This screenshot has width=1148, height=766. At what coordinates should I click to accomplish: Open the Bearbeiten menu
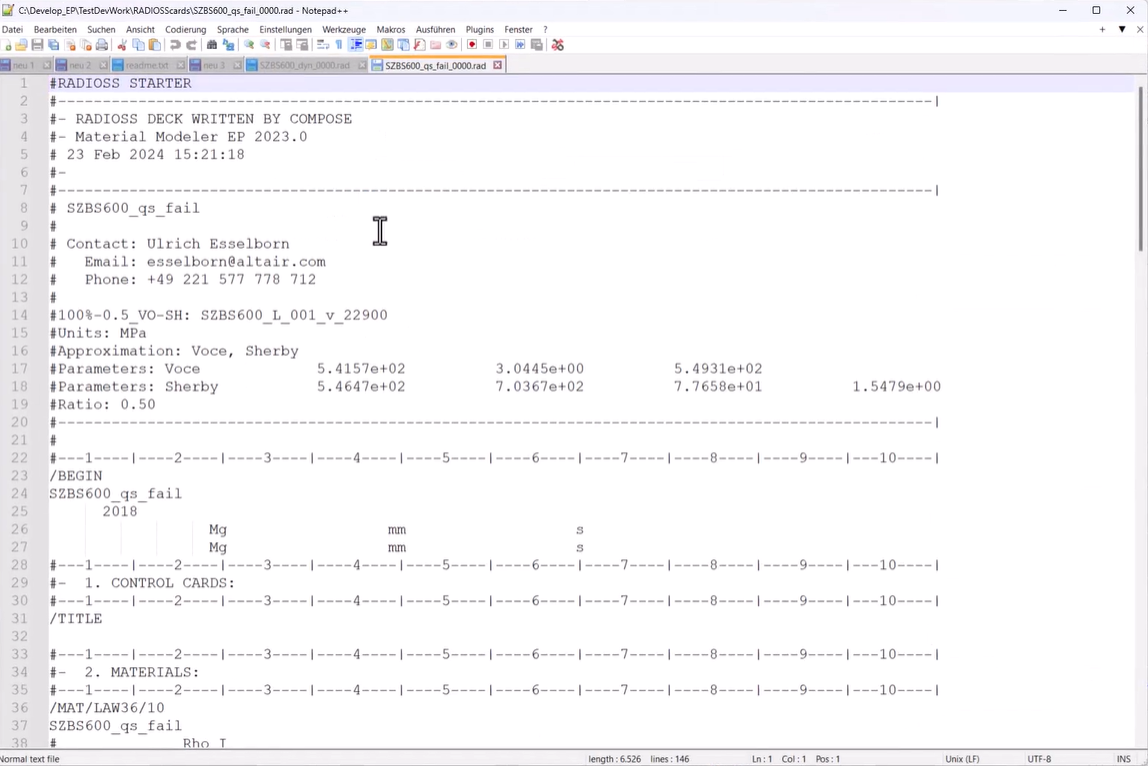[x=55, y=29]
